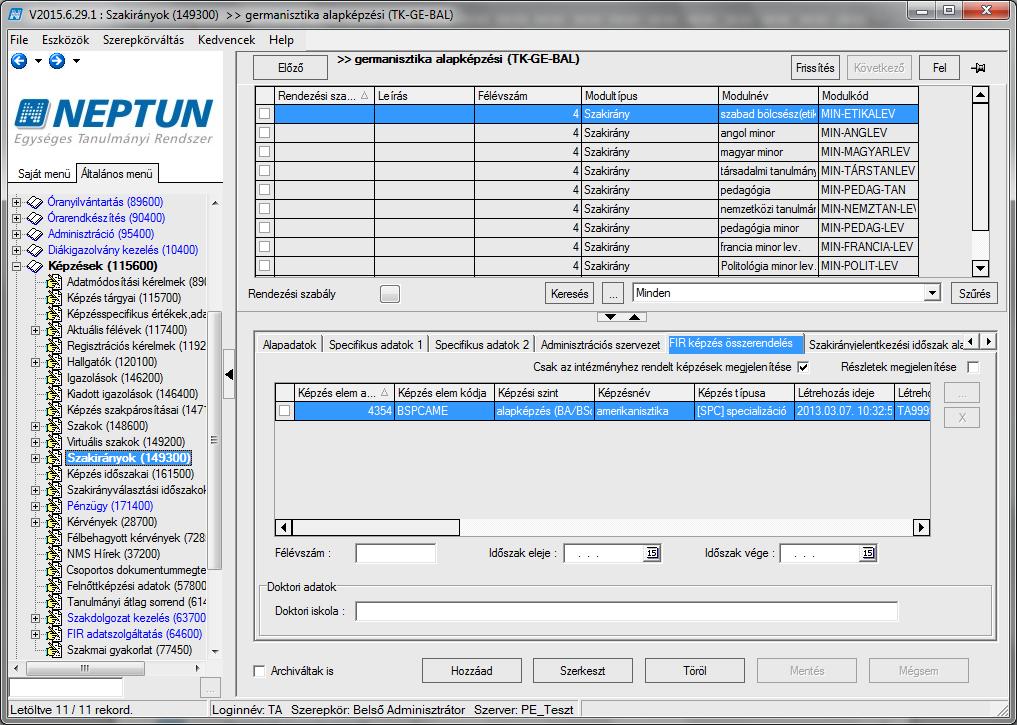Tick the checkbox for the magyar minor row
The image size is (1017, 725).
point(265,152)
